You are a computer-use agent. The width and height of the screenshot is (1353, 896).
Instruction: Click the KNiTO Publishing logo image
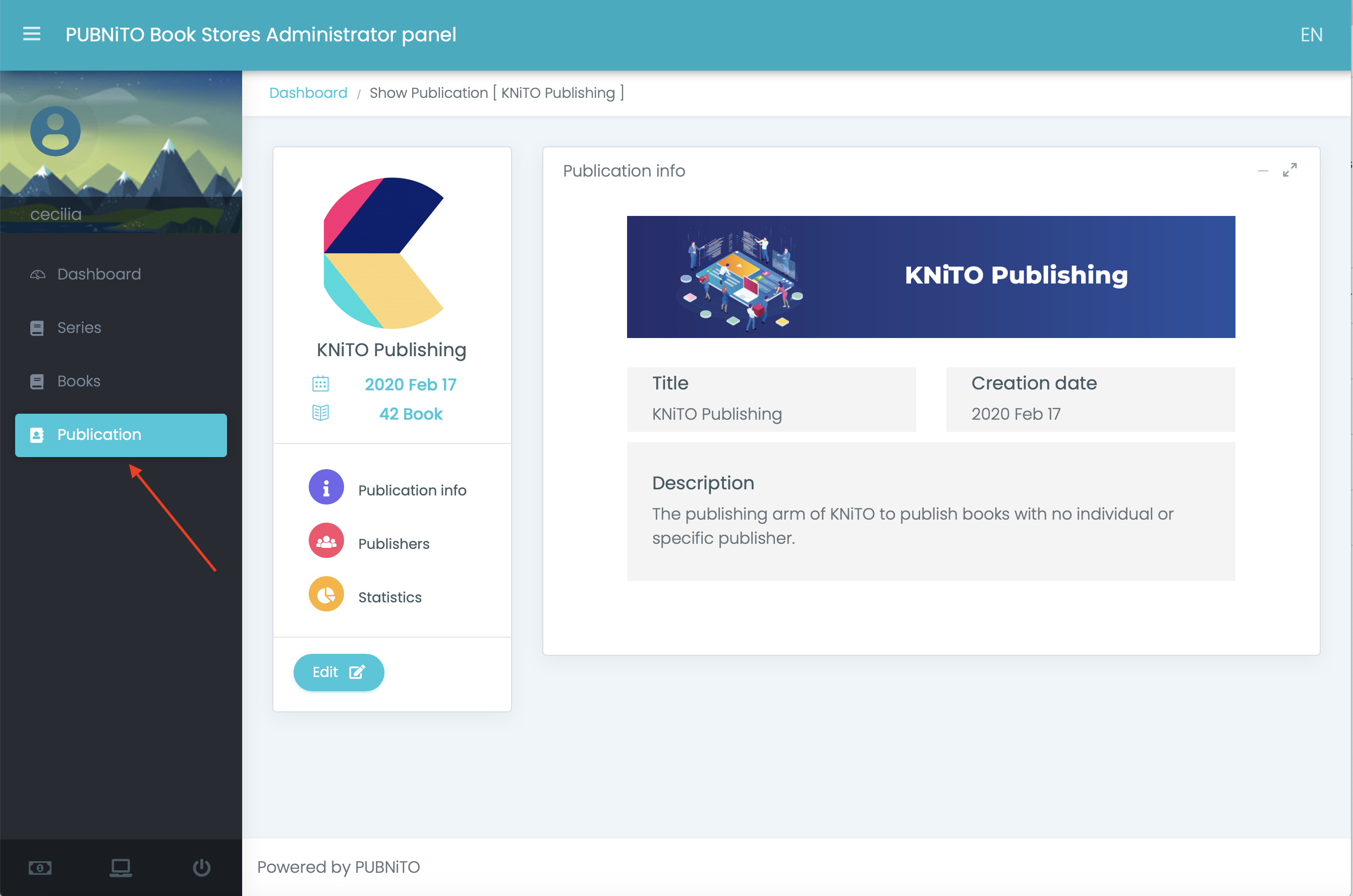click(383, 253)
